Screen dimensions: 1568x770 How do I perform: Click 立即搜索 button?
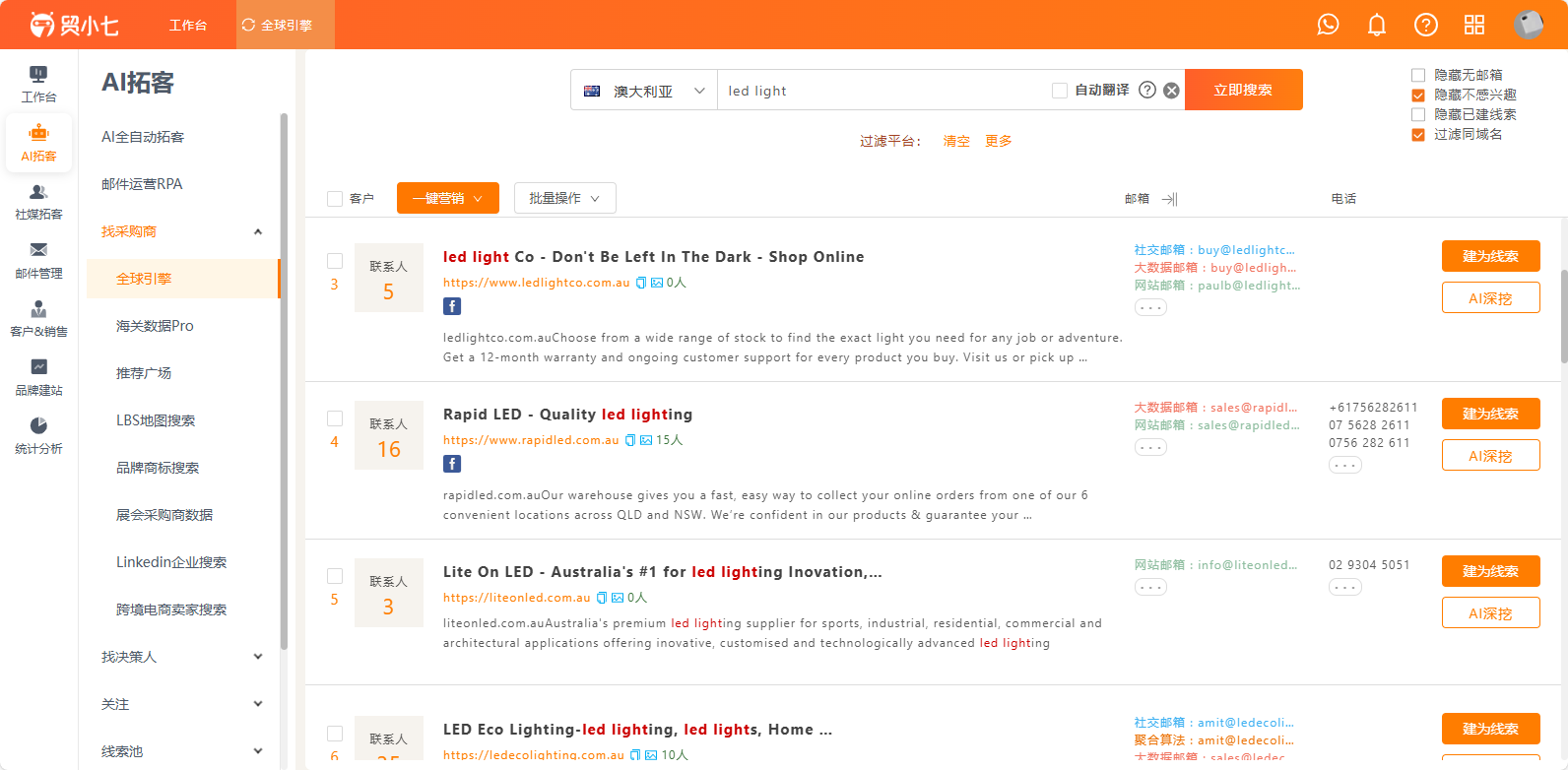click(x=1244, y=90)
